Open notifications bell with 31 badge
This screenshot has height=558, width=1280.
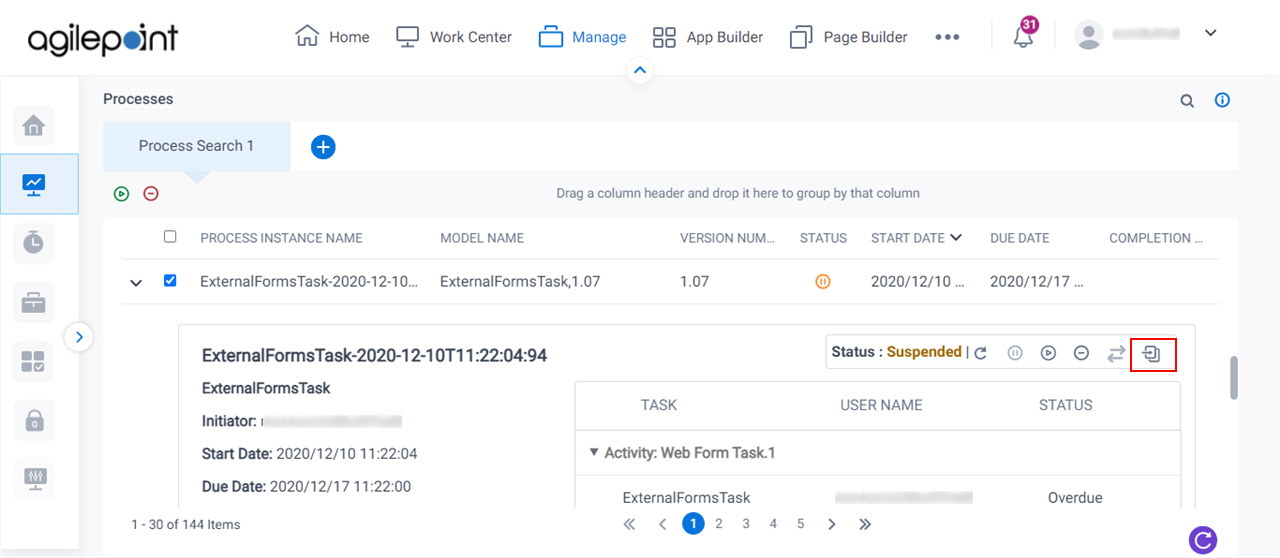point(1023,35)
